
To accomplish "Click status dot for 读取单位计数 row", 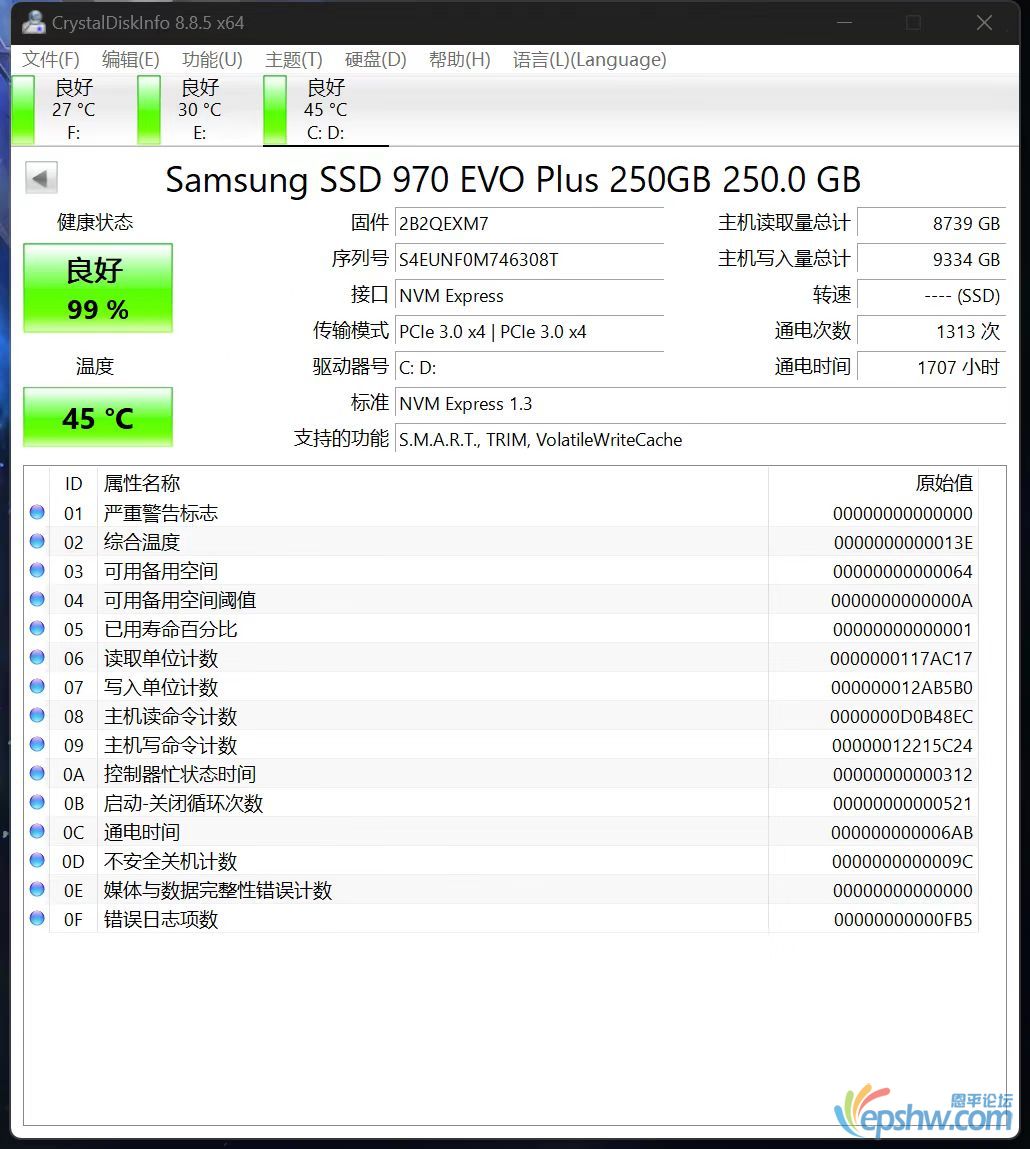I will [x=37, y=657].
